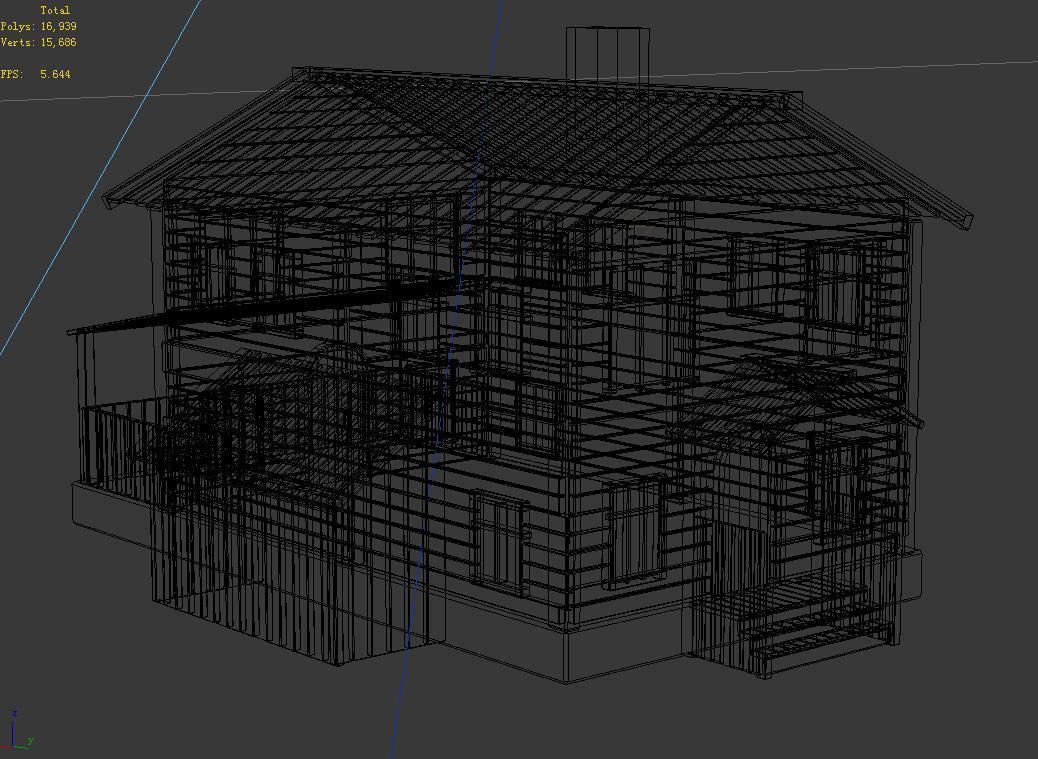
Task: Click the "Verts: 15,686" statistic text
Action: (38, 42)
